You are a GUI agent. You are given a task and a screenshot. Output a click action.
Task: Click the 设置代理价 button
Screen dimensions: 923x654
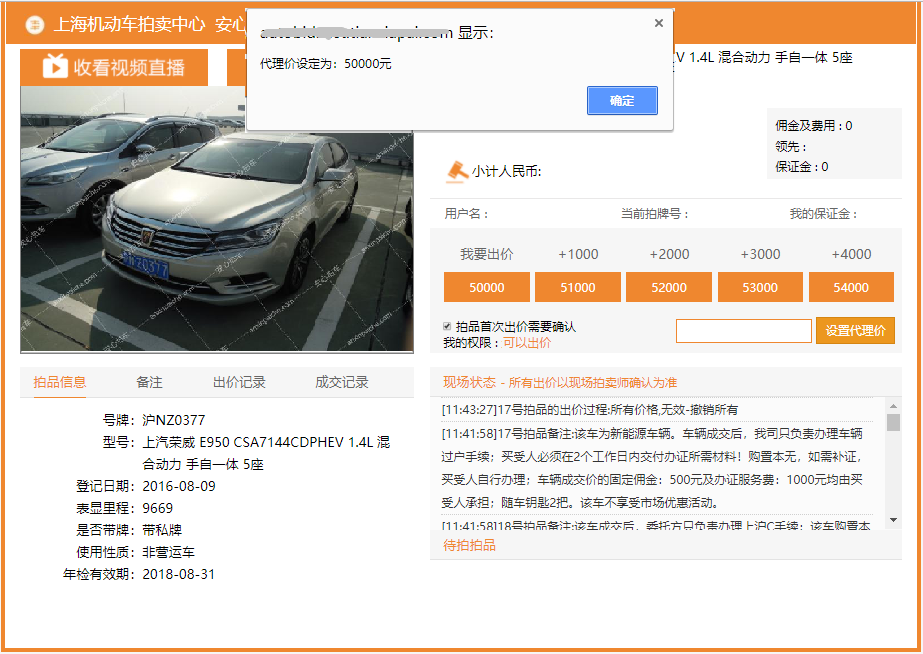pos(855,331)
